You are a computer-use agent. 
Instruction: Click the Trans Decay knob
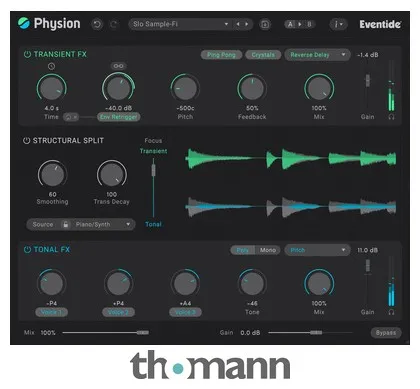point(112,174)
